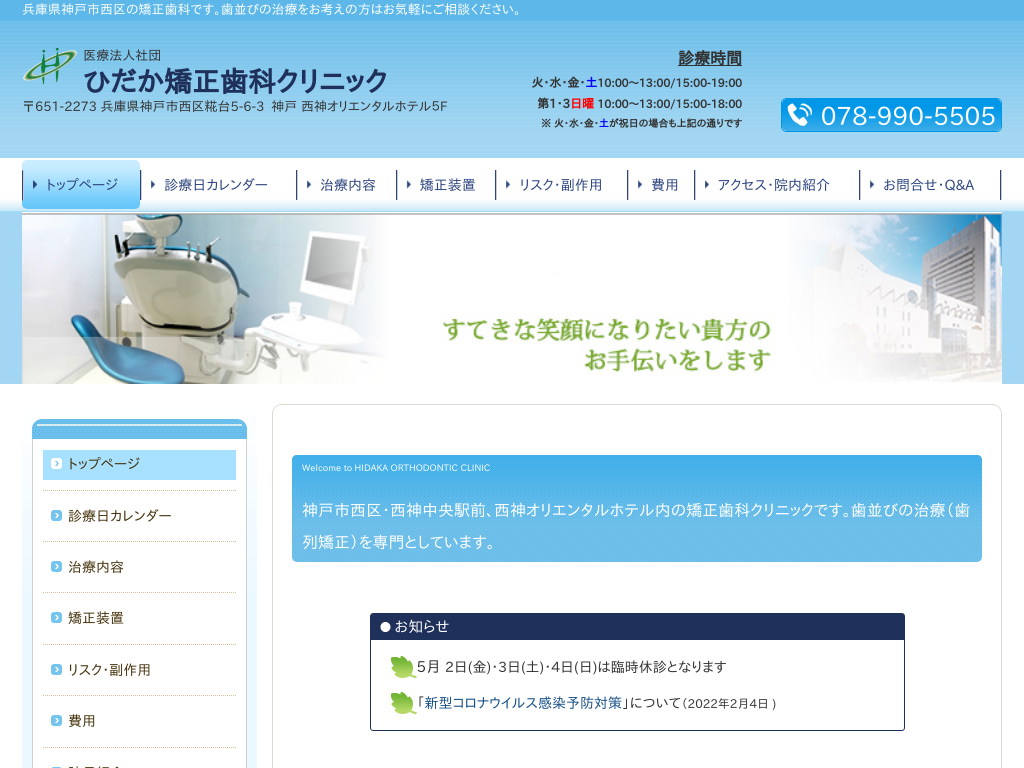This screenshot has height=768, width=1024.
Task: Click the arrow icon beside sidebar トップページ
Action: tap(56, 464)
